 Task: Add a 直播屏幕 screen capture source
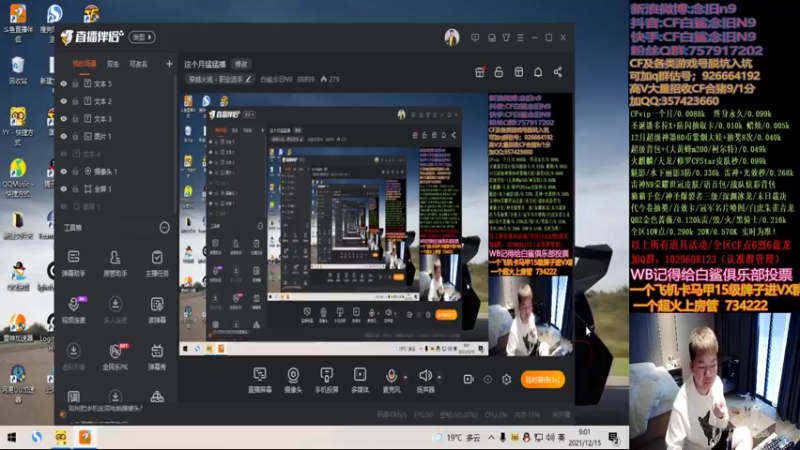pyautogui.click(x=260, y=380)
